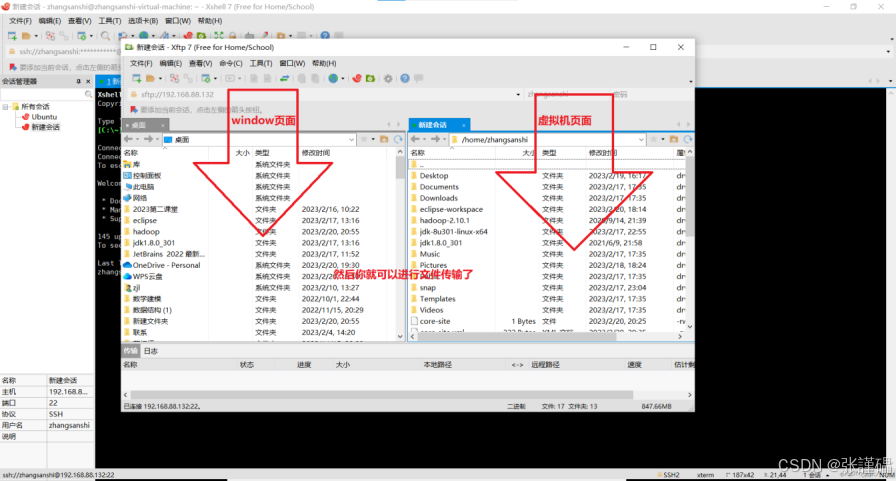Expand remote pane bookmark star dropdown
The height and width of the screenshot is (481, 896).
point(663,139)
